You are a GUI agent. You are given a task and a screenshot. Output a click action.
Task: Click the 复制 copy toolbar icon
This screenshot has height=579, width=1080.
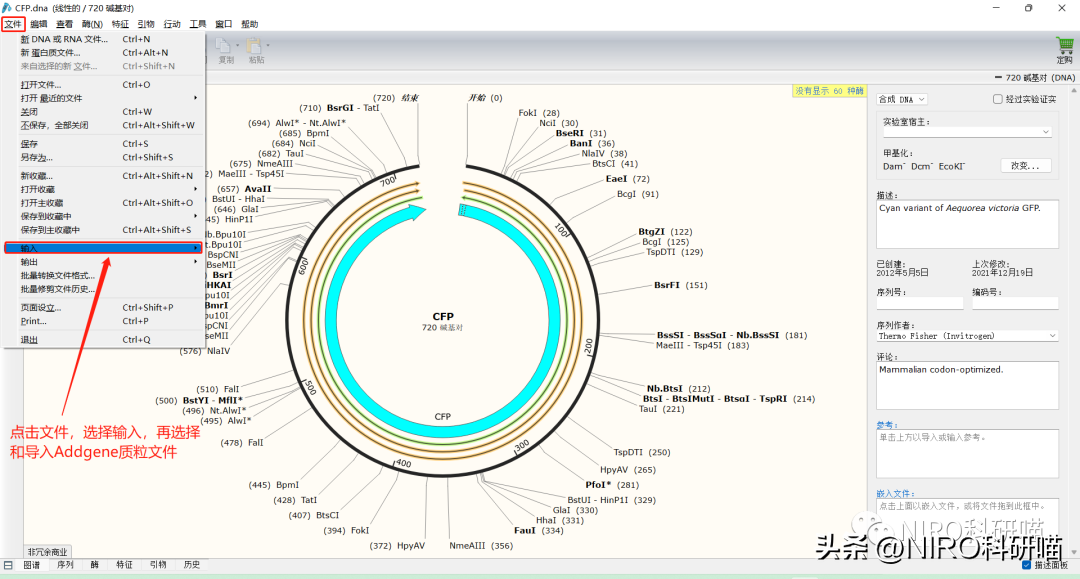pyautogui.click(x=226, y=46)
